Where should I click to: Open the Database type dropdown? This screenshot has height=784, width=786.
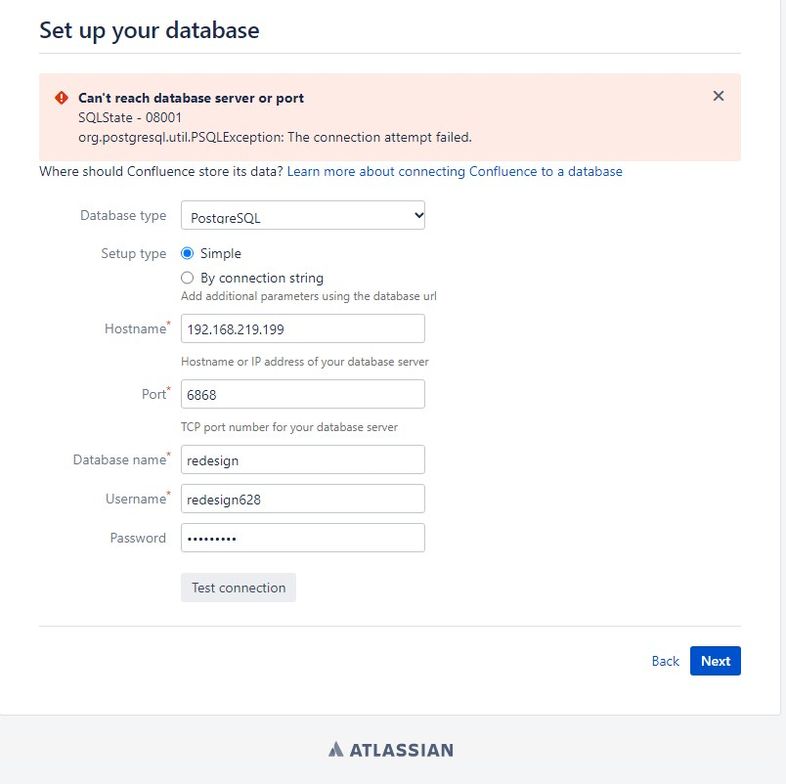click(303, 216)
